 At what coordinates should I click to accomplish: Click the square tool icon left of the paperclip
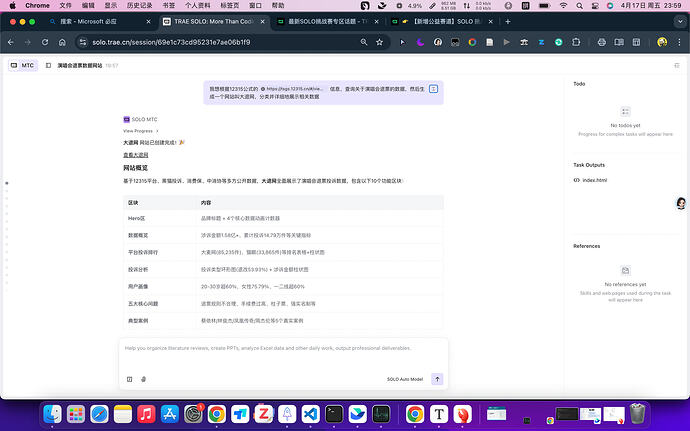coord(129,379)
